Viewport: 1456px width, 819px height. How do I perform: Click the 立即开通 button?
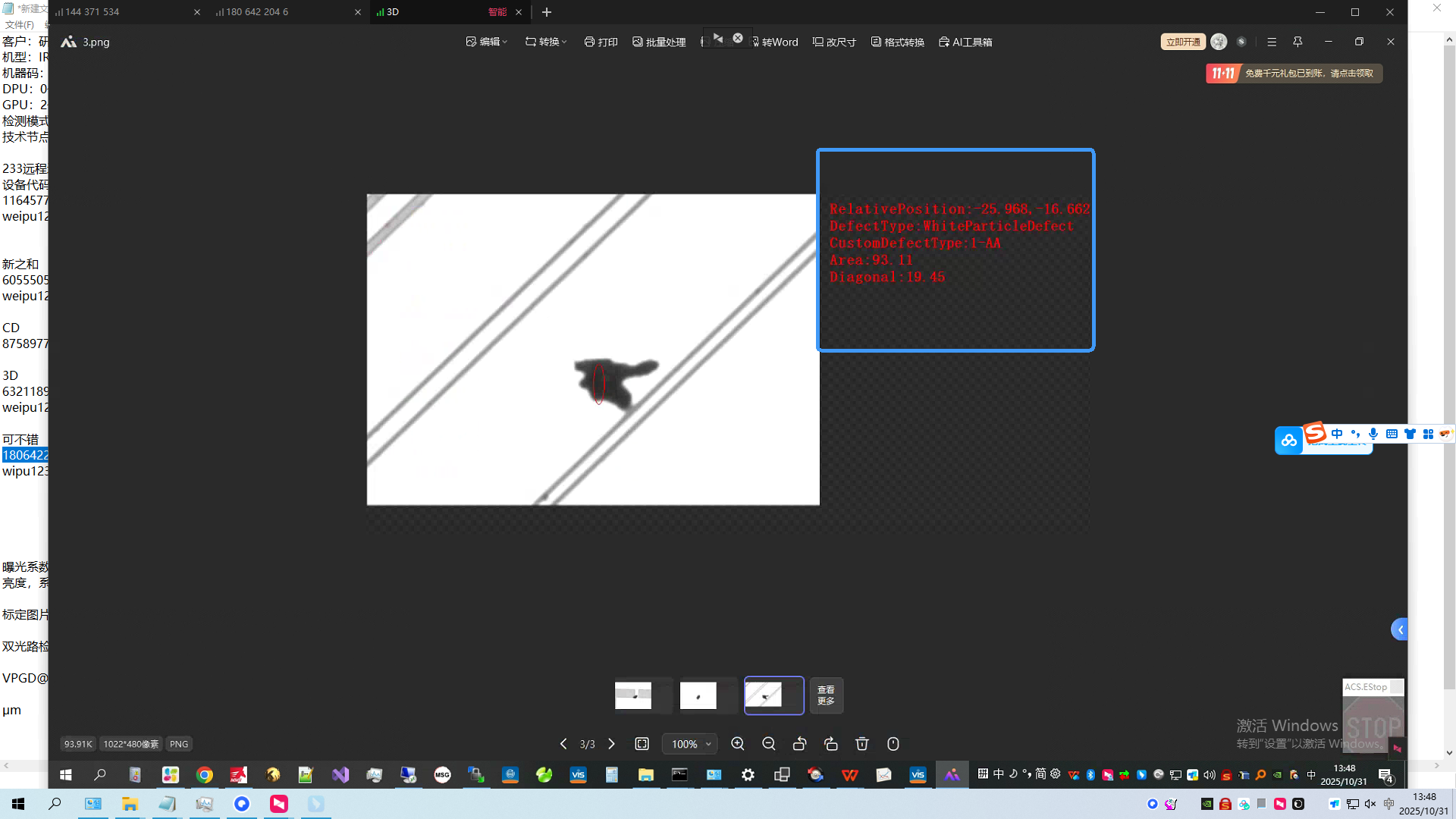(x=1182, y=42)
